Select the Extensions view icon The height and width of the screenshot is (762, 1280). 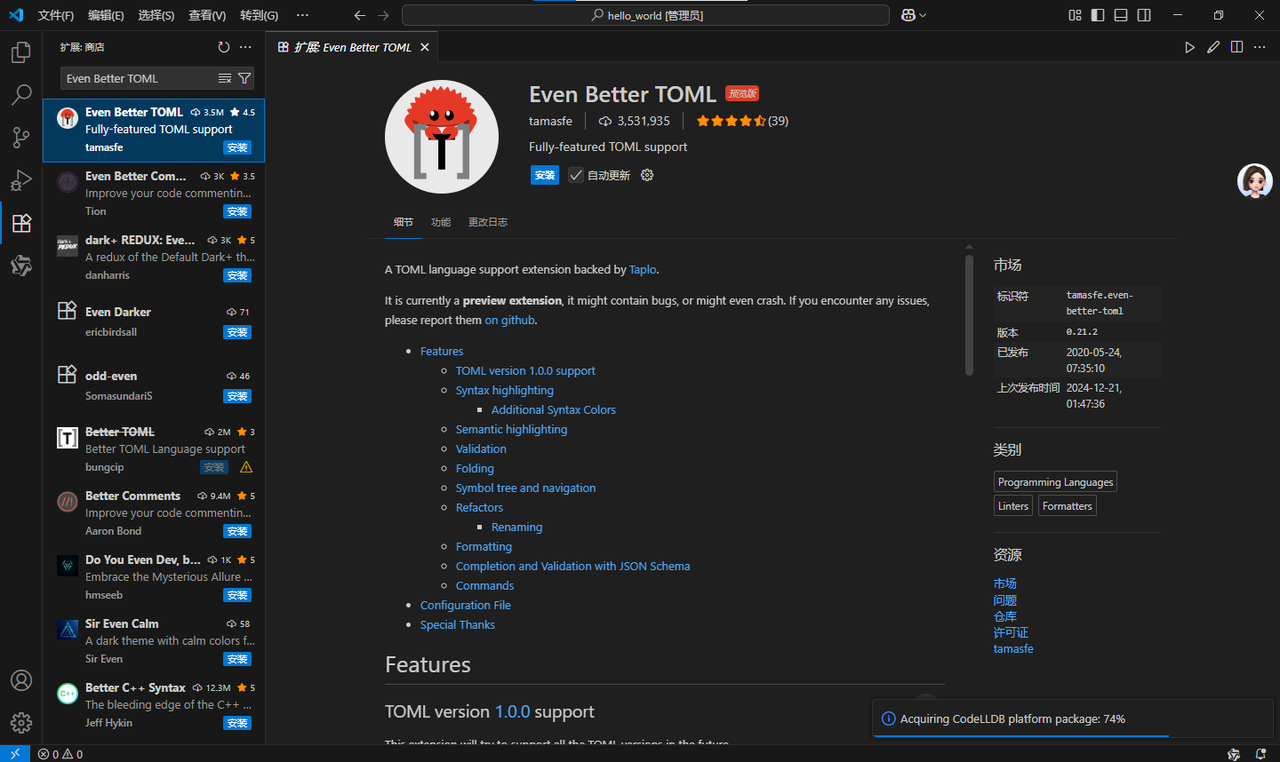(x=21, y=223)
